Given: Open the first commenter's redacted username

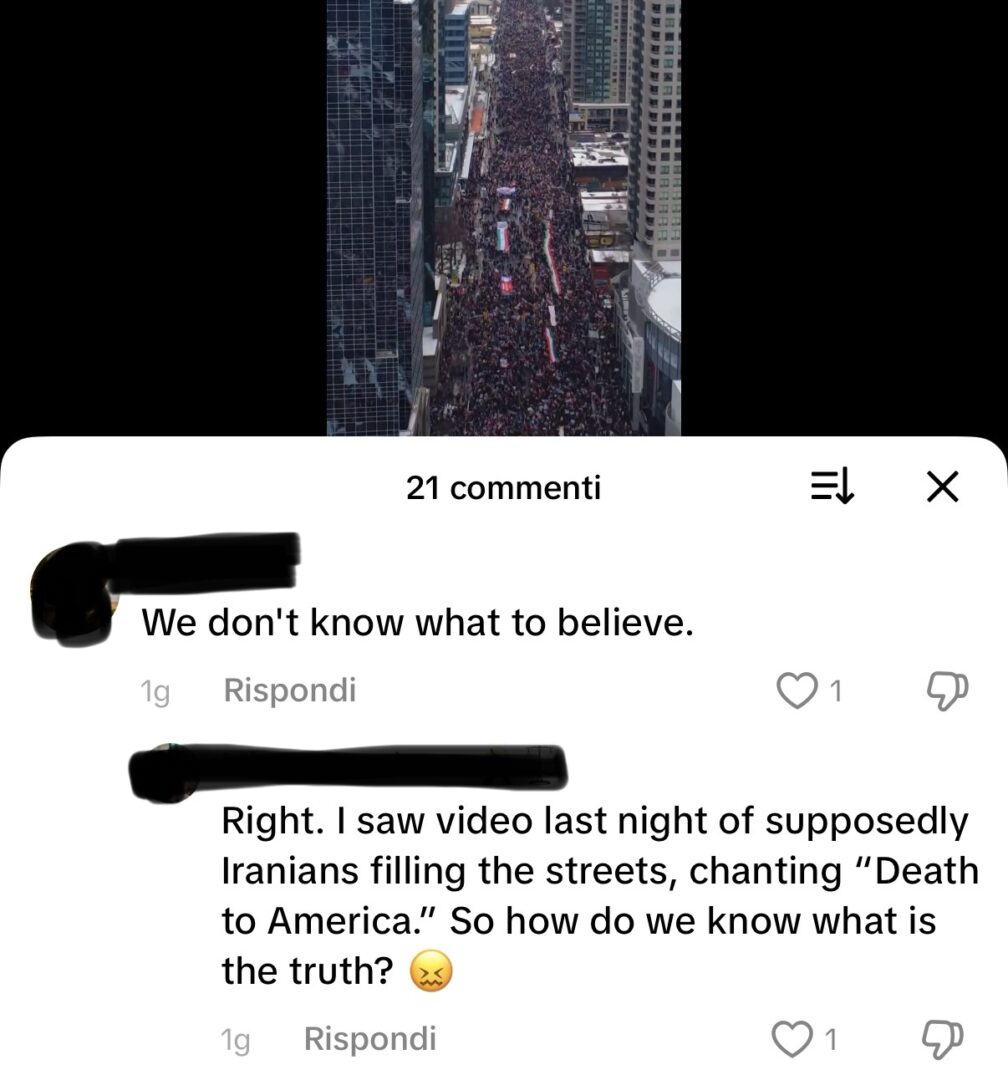Looking at the screenshot, I should [205, 561].
